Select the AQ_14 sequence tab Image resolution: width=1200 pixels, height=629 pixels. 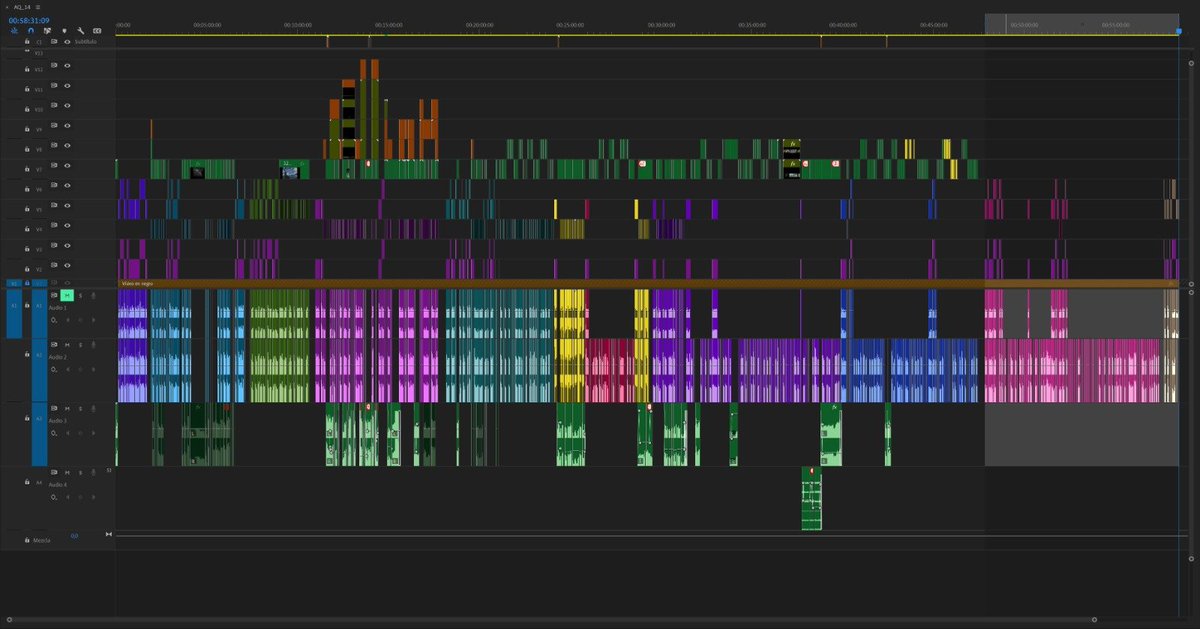click(23, 7)
